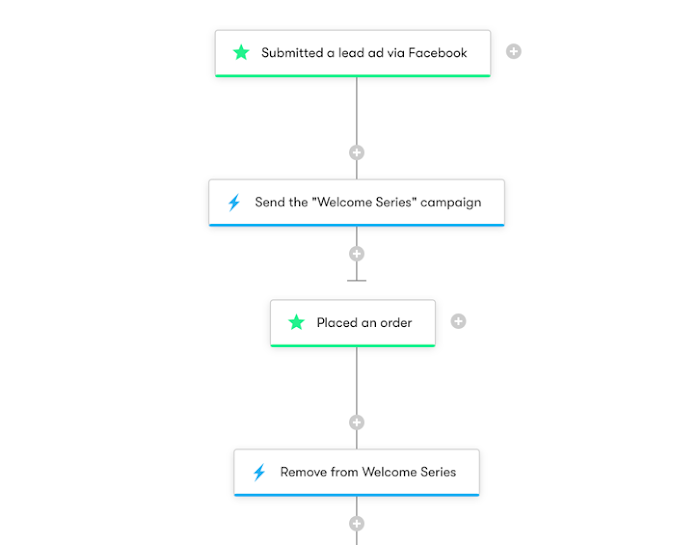Open the Send the "Welcome Series" campaign action
The height and width of the screenshot is (545, 700).
[357, 203]
